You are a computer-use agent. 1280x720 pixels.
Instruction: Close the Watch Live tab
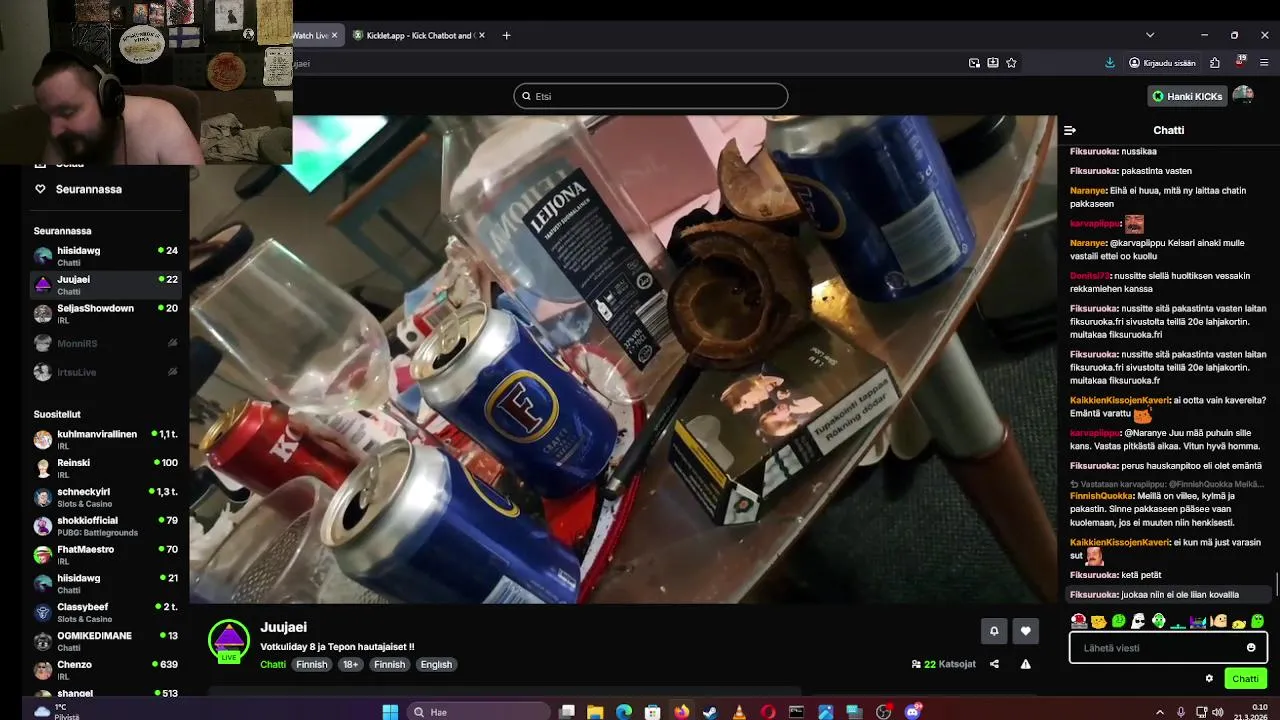click(x=334, y=35)
